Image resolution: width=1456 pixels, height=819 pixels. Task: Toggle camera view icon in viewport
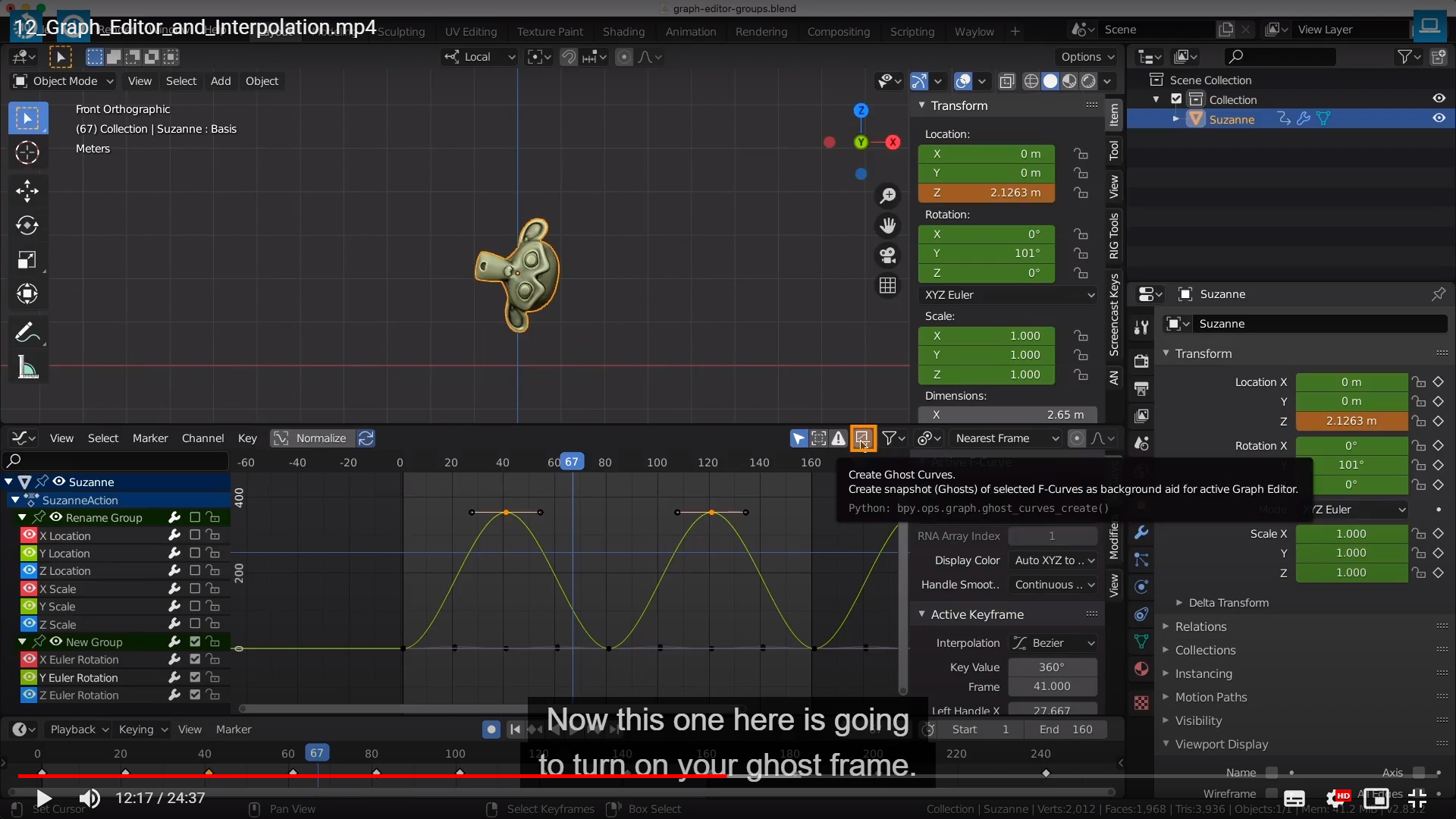[x=887, y=256]
